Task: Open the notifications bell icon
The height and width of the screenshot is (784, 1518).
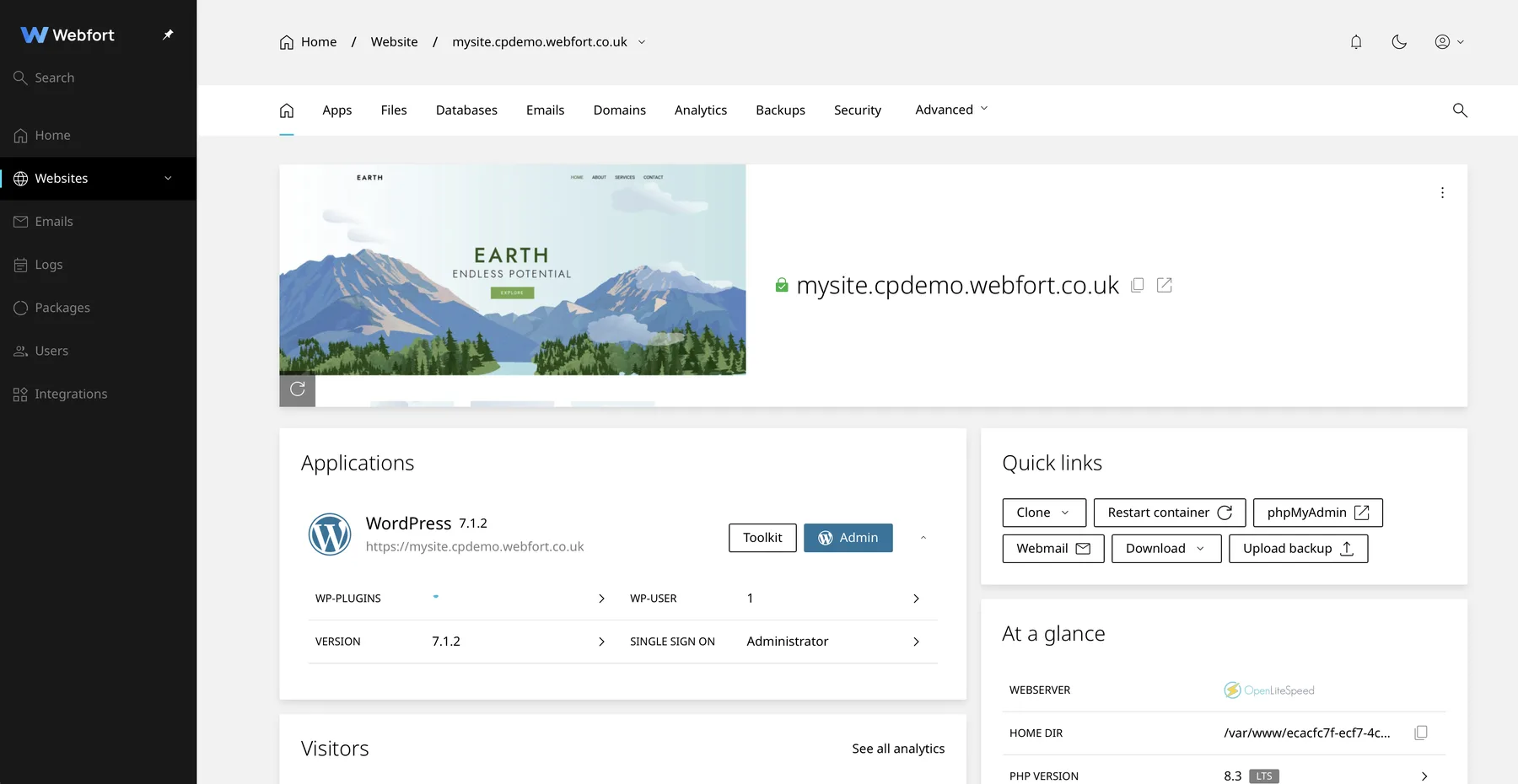Action: 1356,42
